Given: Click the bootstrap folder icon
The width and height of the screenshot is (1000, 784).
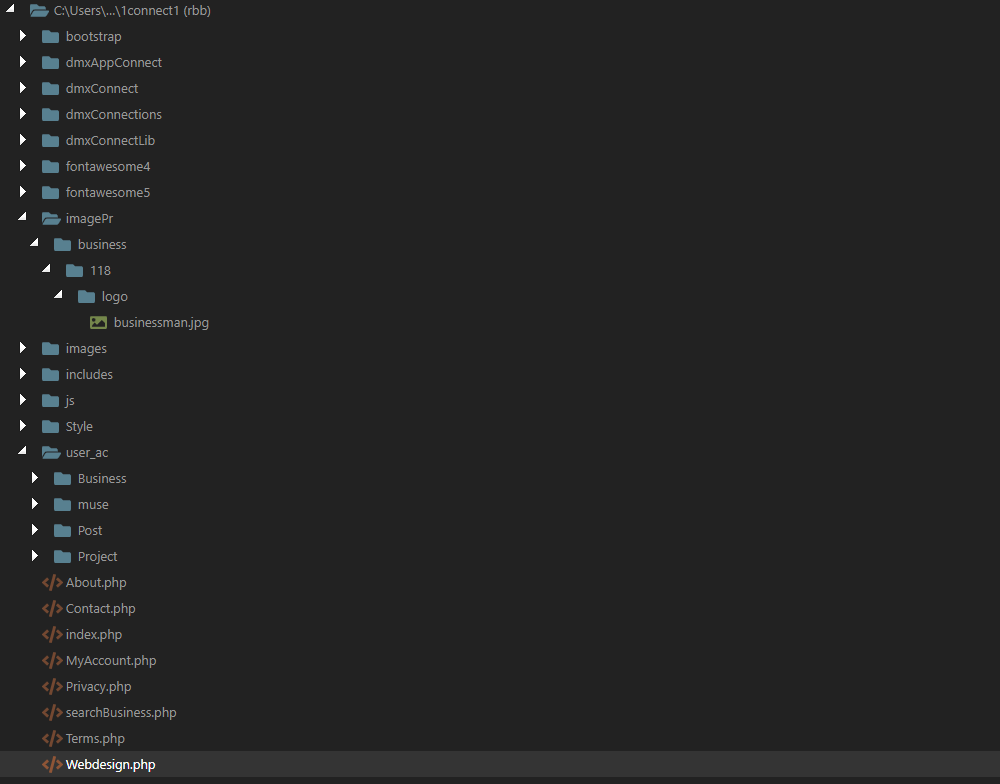Looking at the screenshot, I should (x=50, y=37).
